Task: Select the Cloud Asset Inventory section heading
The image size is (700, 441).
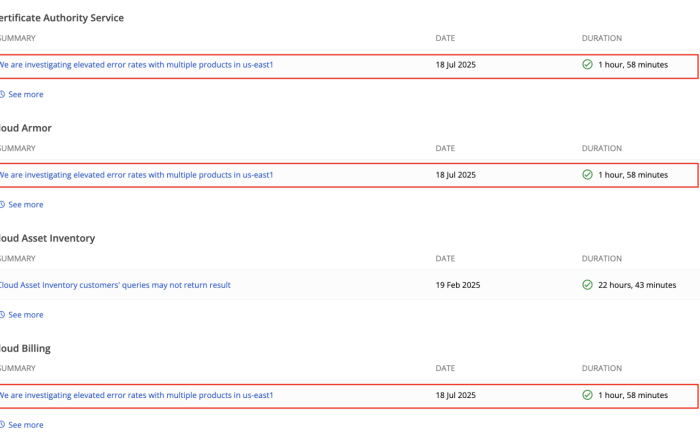Action: click(47, 238)
